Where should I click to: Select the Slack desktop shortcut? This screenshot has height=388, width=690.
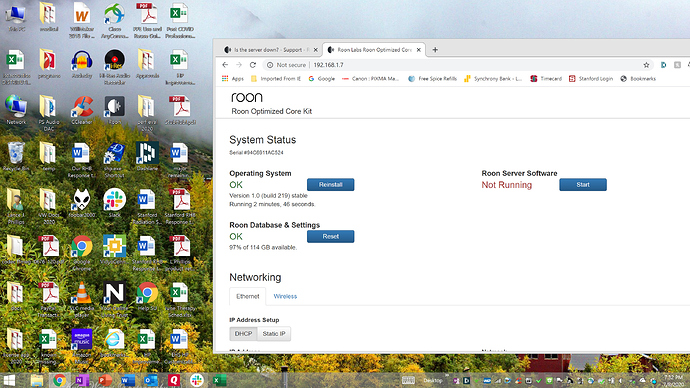(x=114, y=204)
